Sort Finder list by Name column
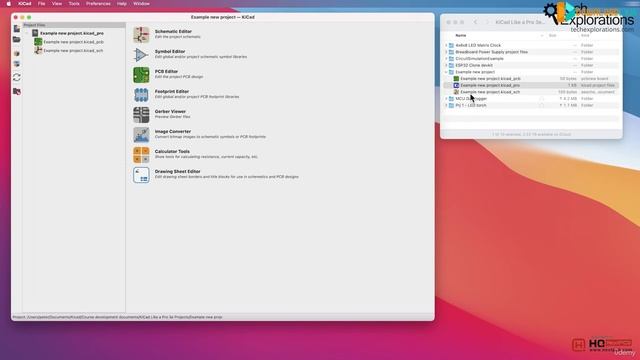640x360 pixels. point(461,36)
